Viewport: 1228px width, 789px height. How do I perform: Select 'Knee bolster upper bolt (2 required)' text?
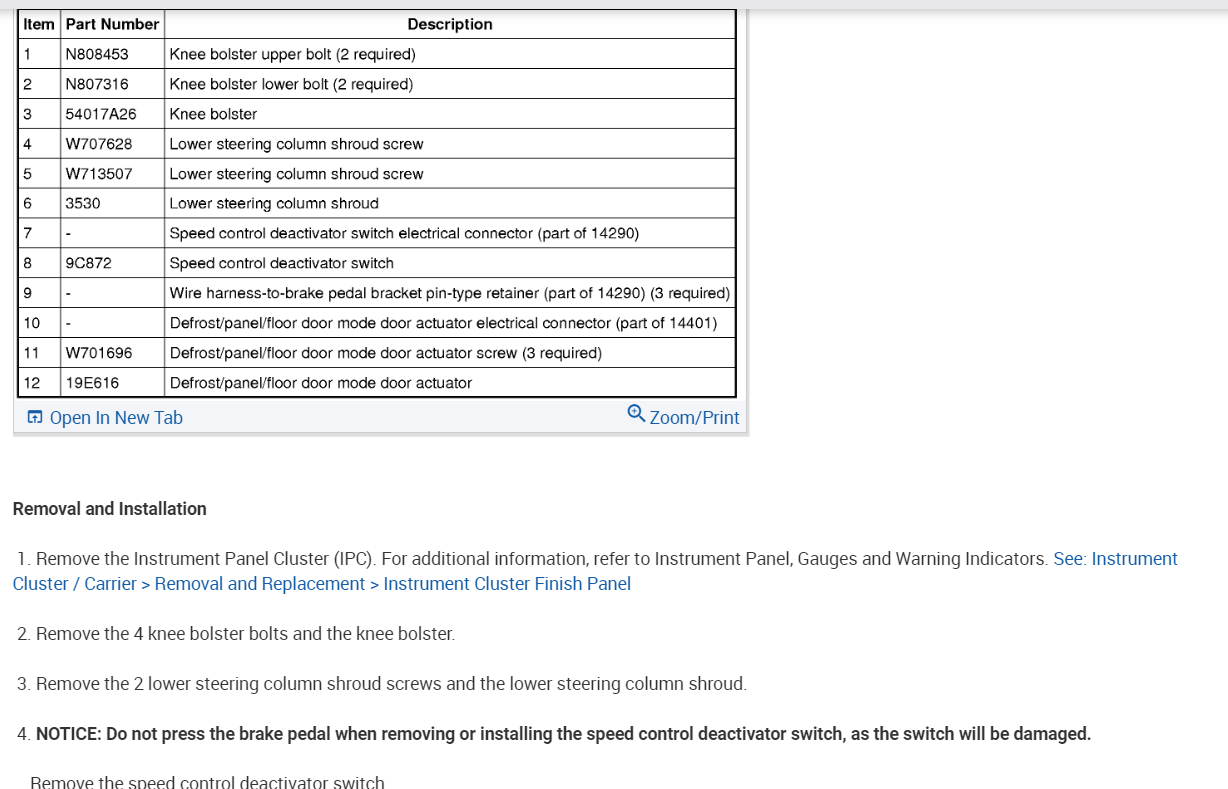pyautogui.click(x=292, y=54)
